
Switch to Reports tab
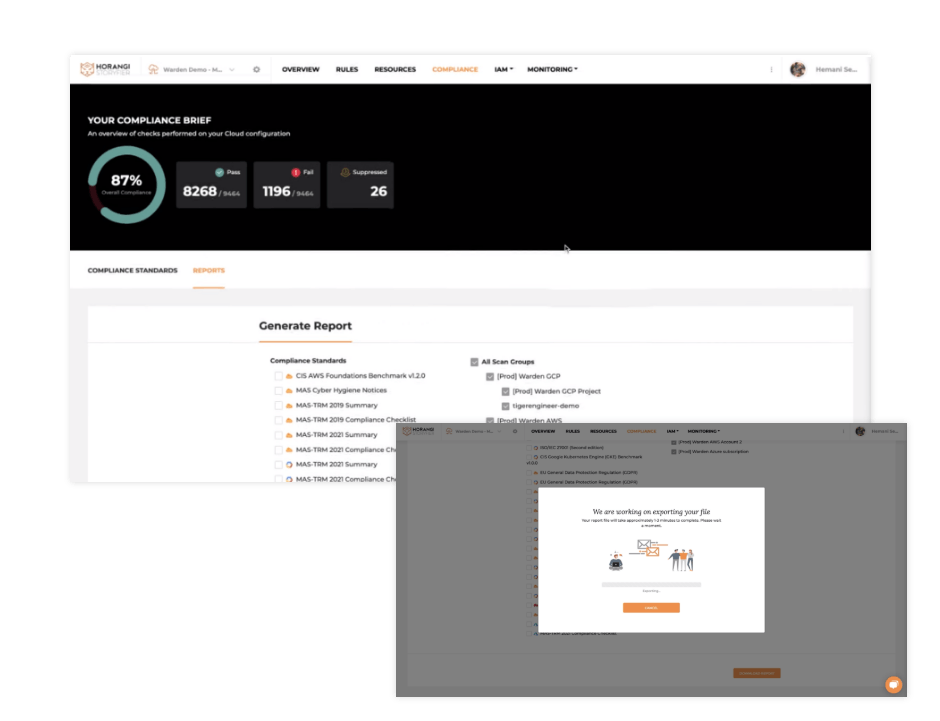click(x=209, y=270)
